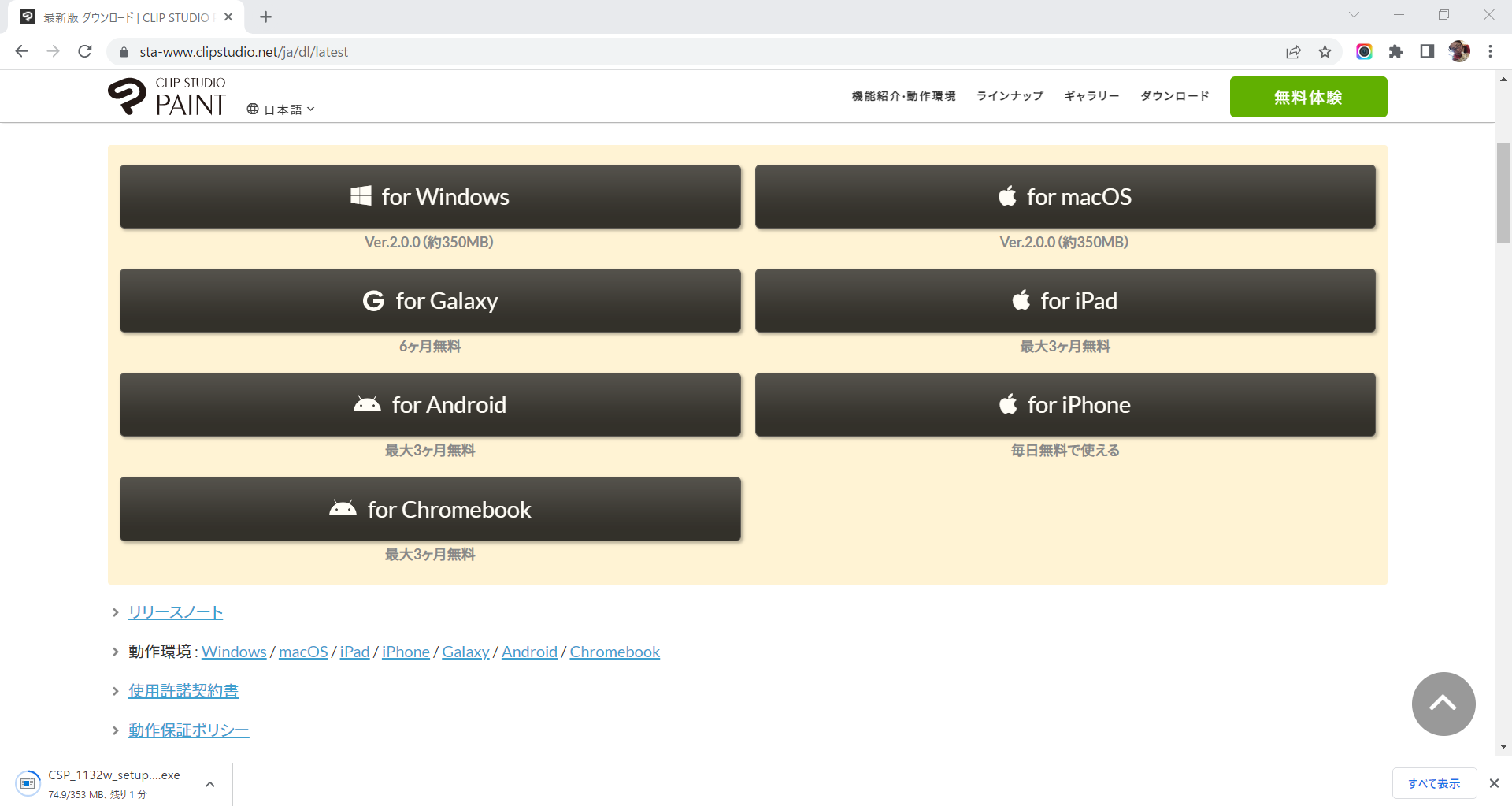Open the ラインナップ menu item
This screenshot has height=810, width=1512.
click(x=1010, y=96)
